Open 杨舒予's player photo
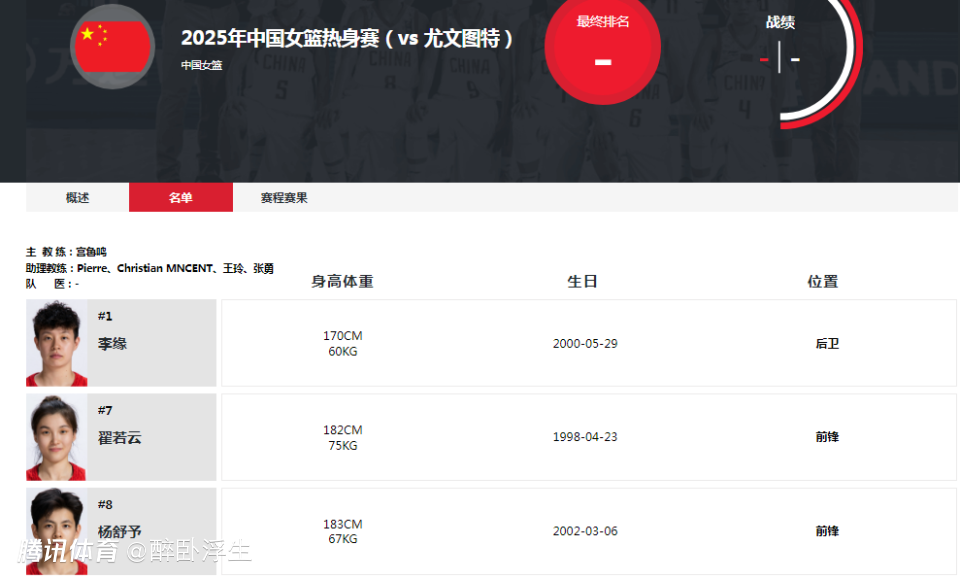 tap(57, 530)
